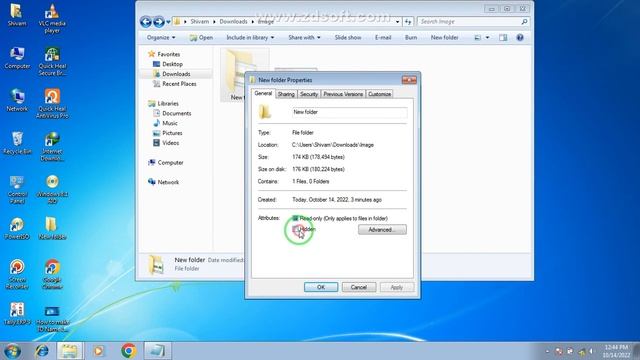
Task: Open the Customize tab
Action: pos(379,94)
